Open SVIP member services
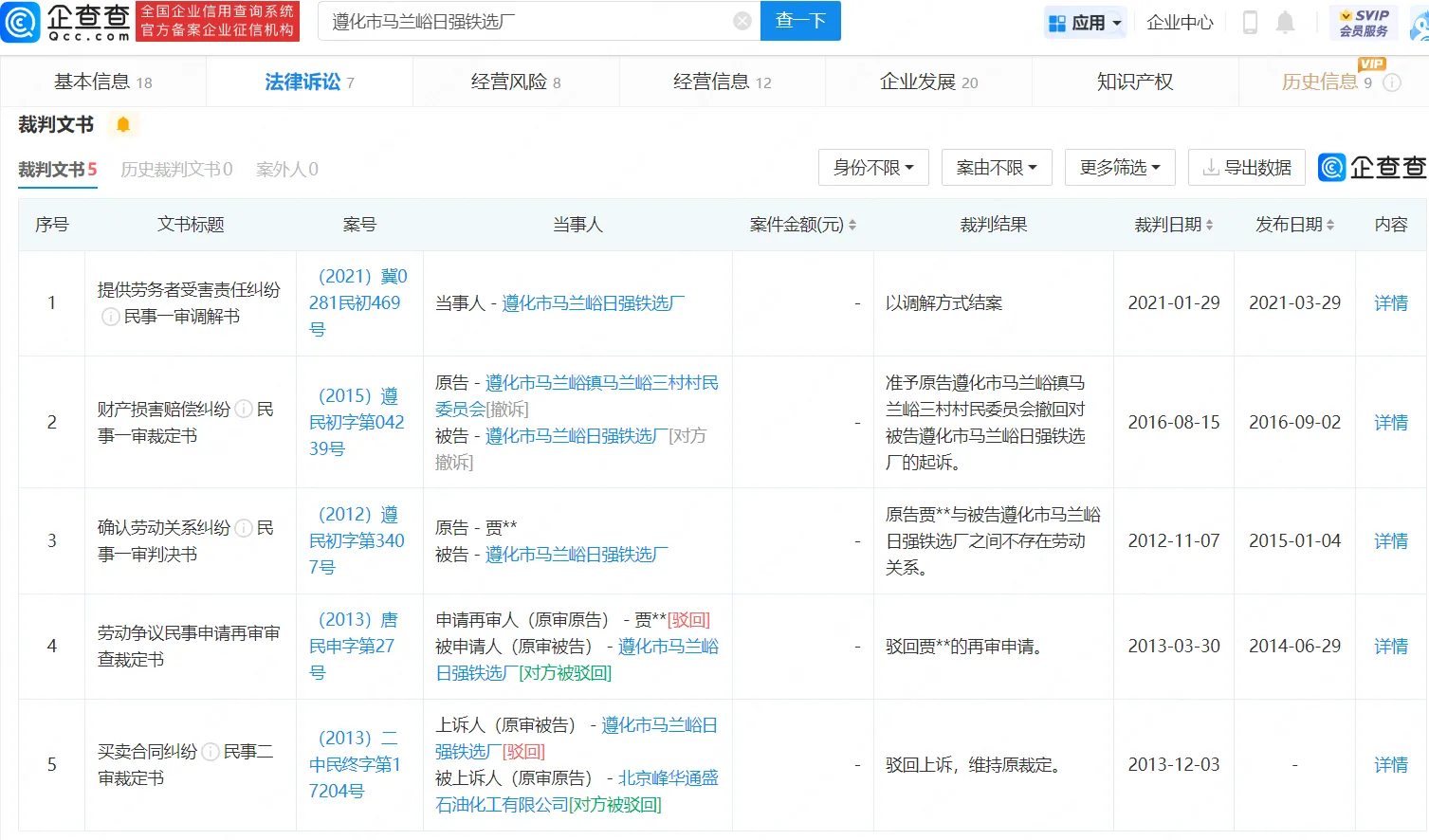The height and width of the screenshot is (840, 1429). (1364, 22)
